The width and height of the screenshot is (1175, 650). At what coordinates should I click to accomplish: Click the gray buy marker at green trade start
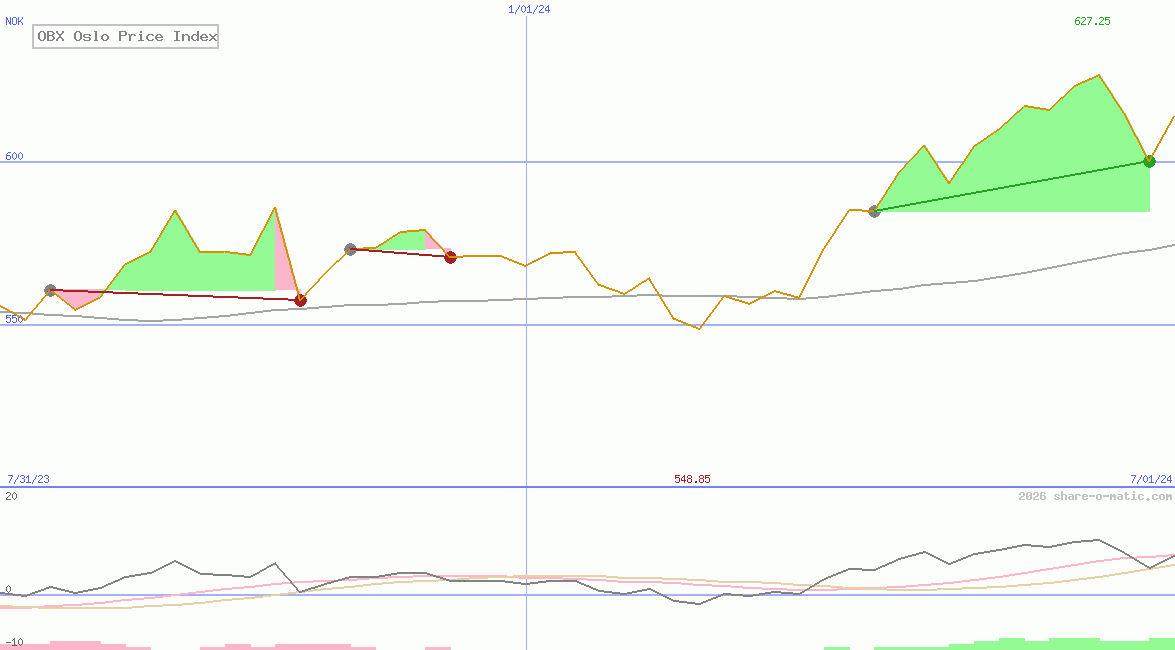[874, 211]
